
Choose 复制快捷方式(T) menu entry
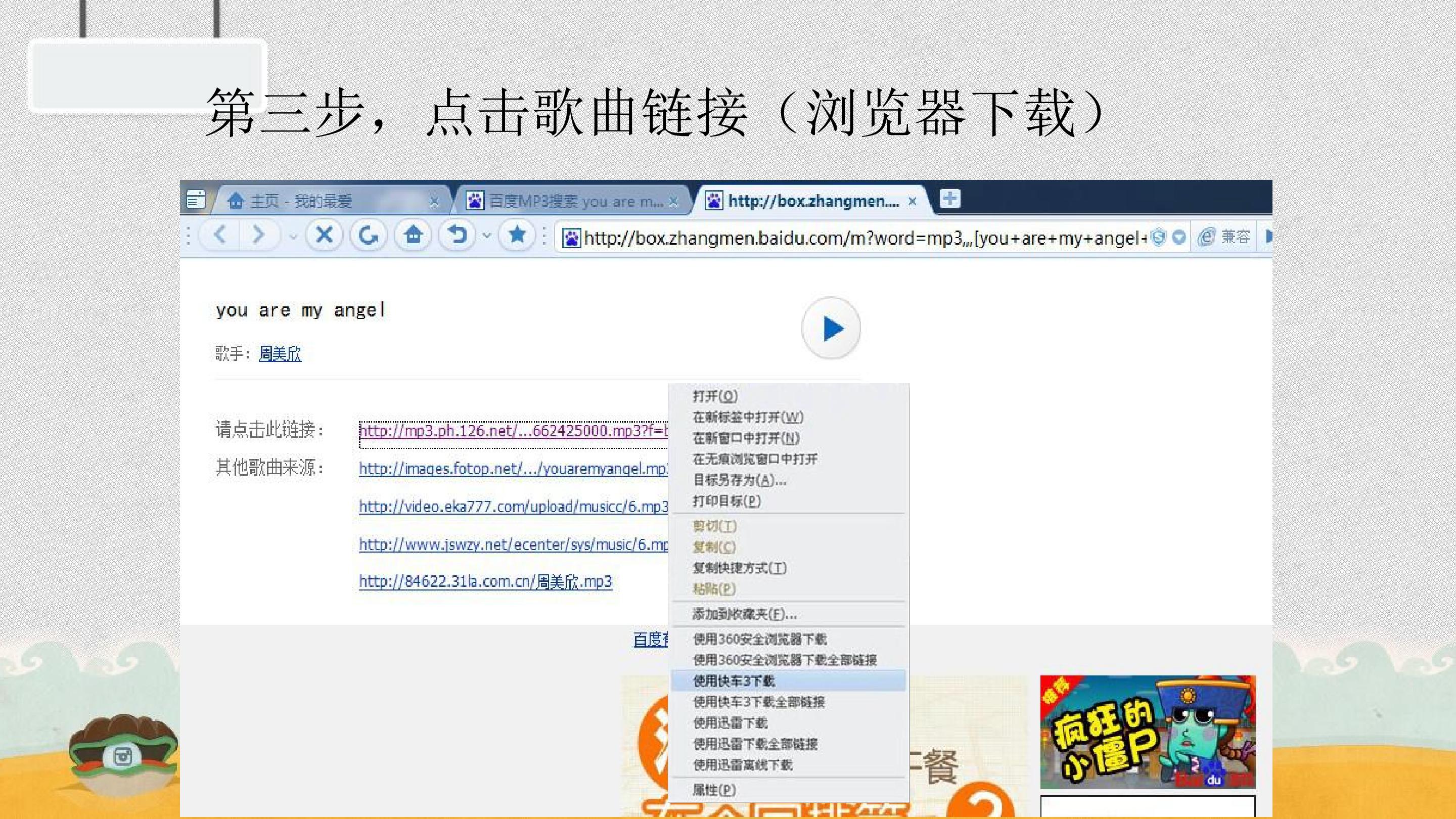coord(789,568)
